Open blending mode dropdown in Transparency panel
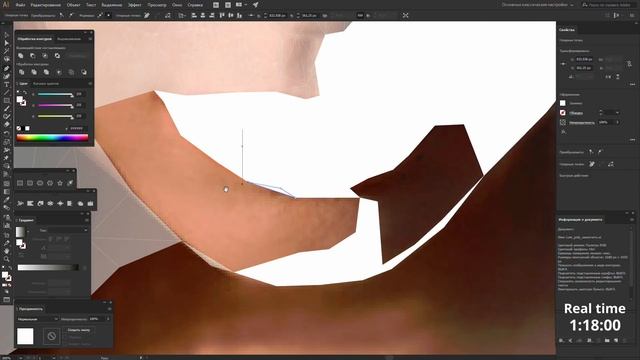Screen dimensions: 640x360 (38, 319)
